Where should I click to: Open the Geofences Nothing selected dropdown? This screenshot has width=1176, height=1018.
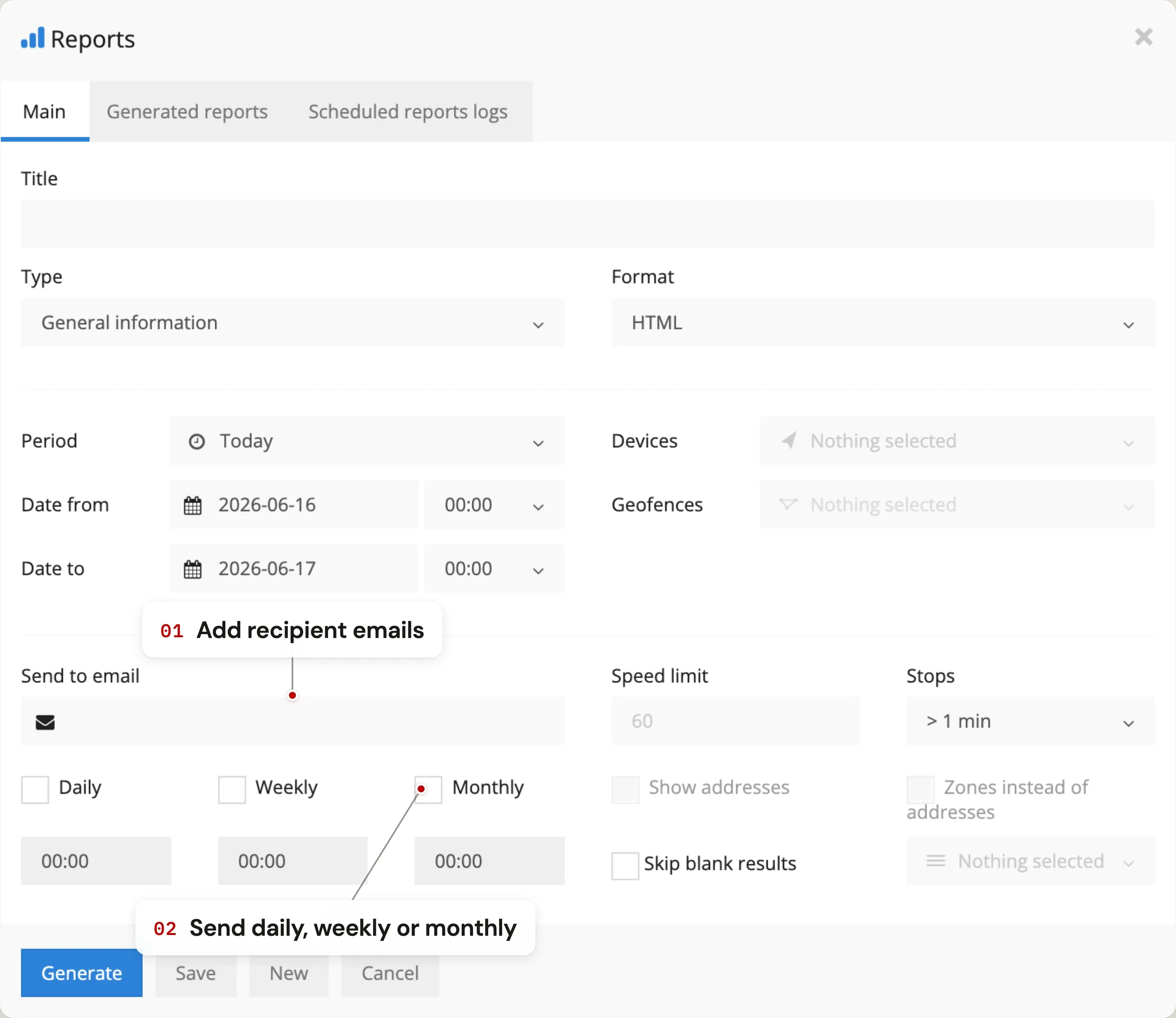[x=957, y=504]
